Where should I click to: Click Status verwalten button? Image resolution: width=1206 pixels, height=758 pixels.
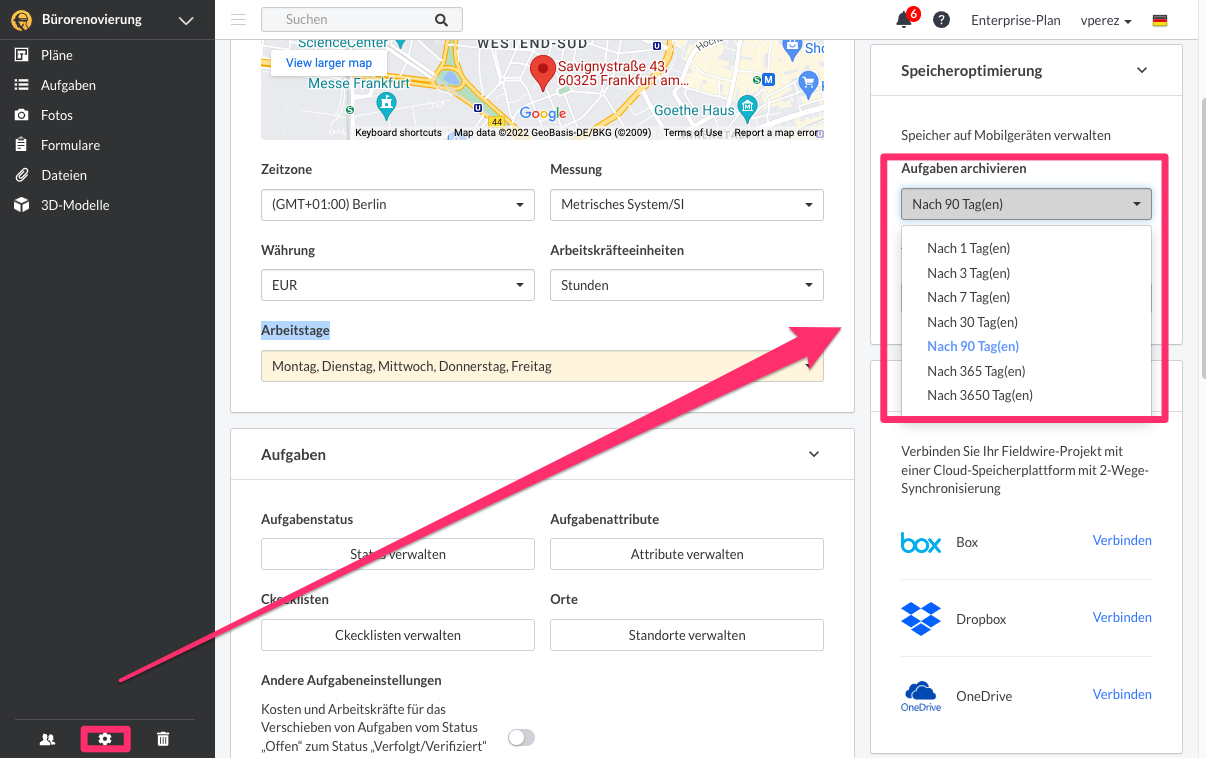pos(397,554)
